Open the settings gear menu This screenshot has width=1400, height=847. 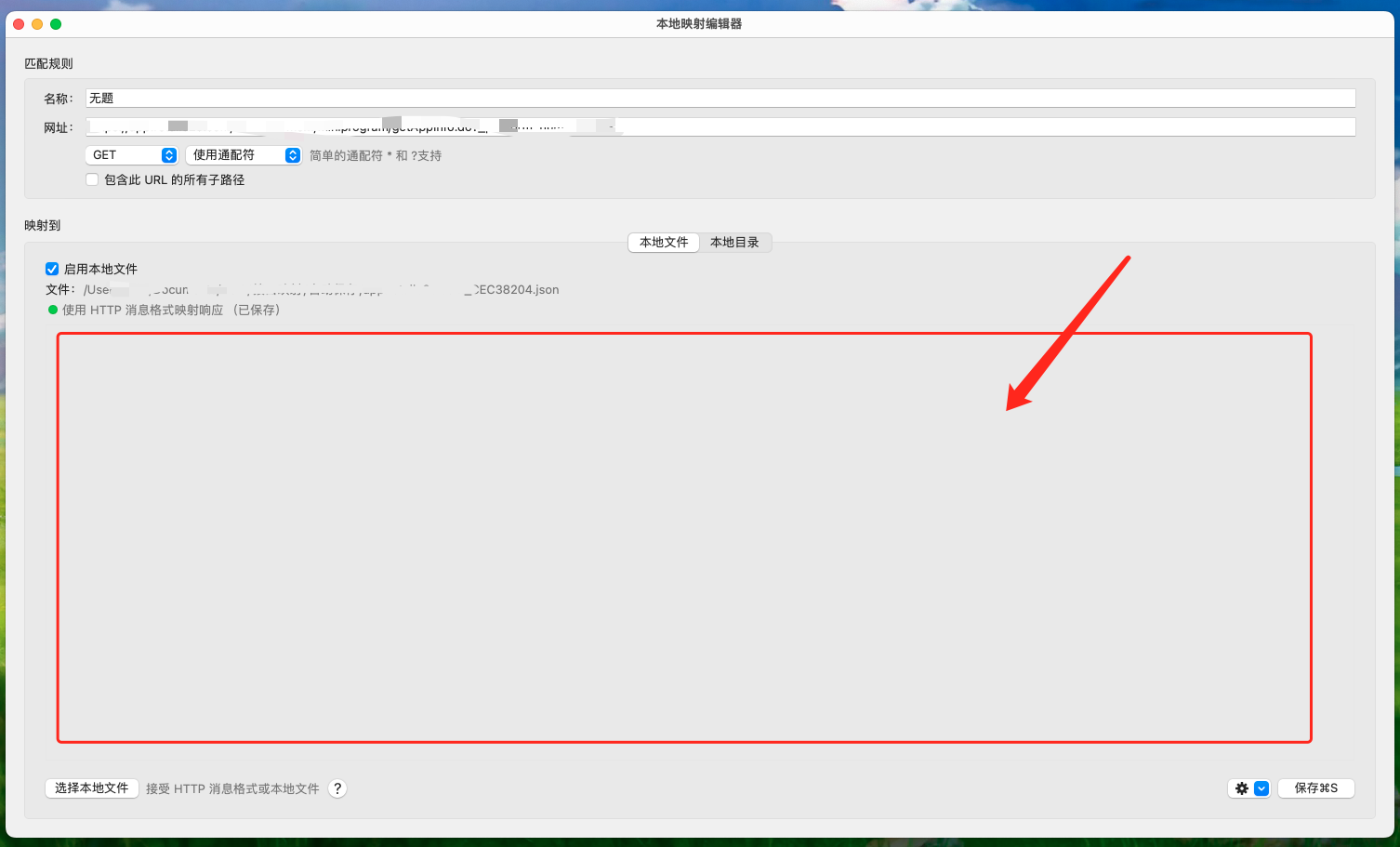point(1241,787)
